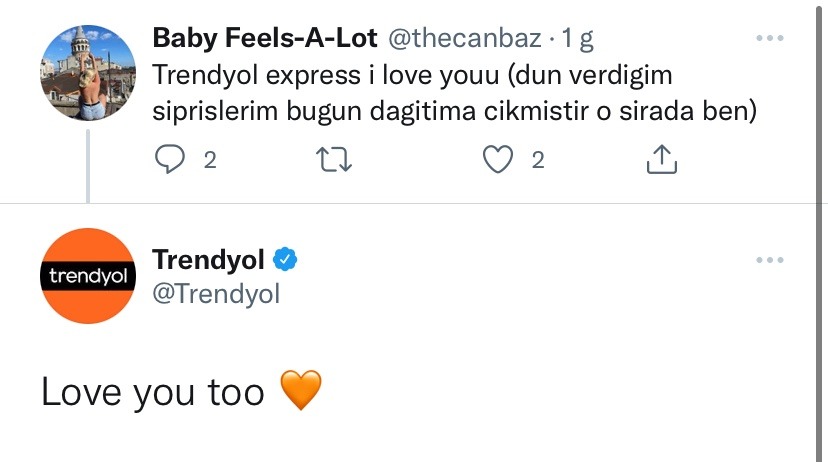
Task: Reply to Baby Feels-A-Lot's tweet
Action: click(171, 160)
